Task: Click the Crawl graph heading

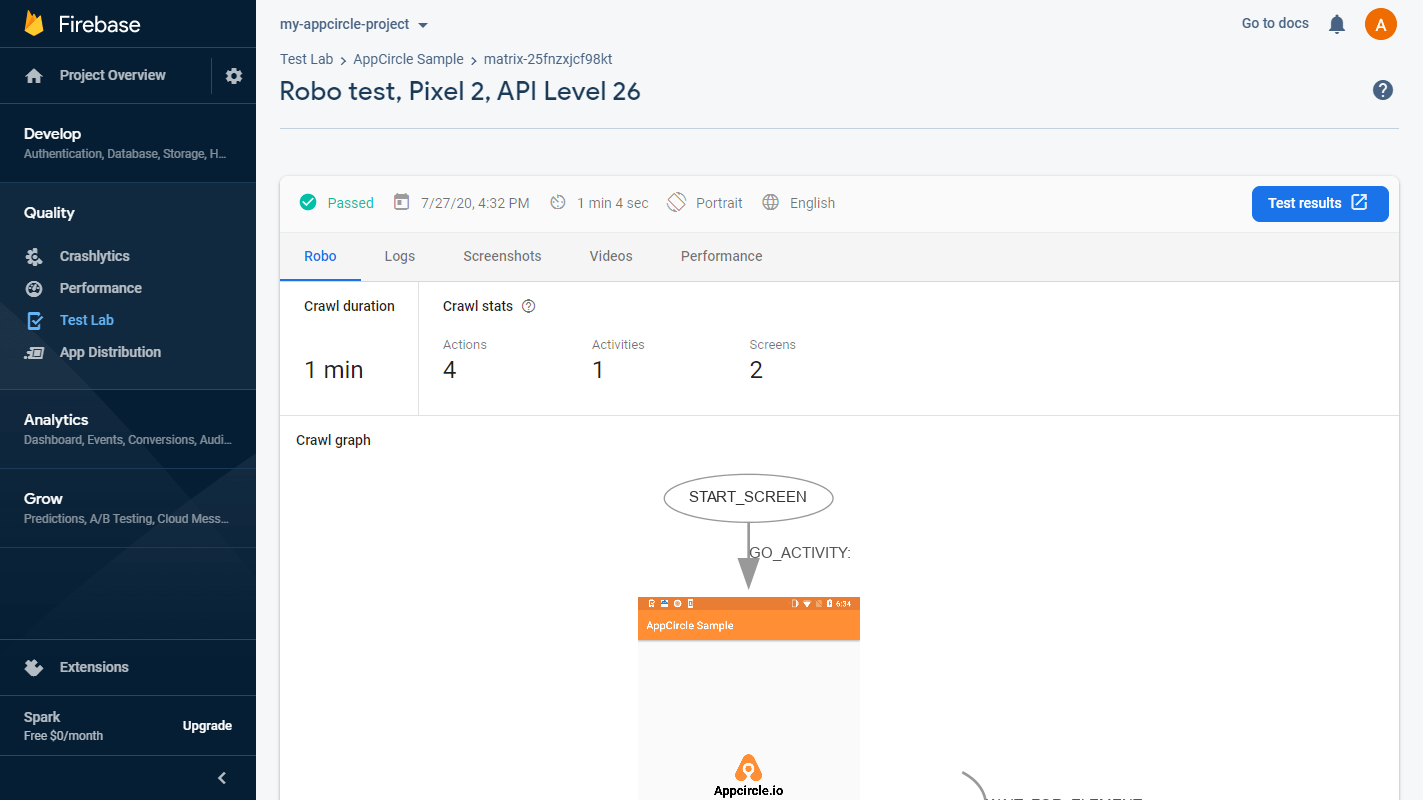Action: coord(333,440)
